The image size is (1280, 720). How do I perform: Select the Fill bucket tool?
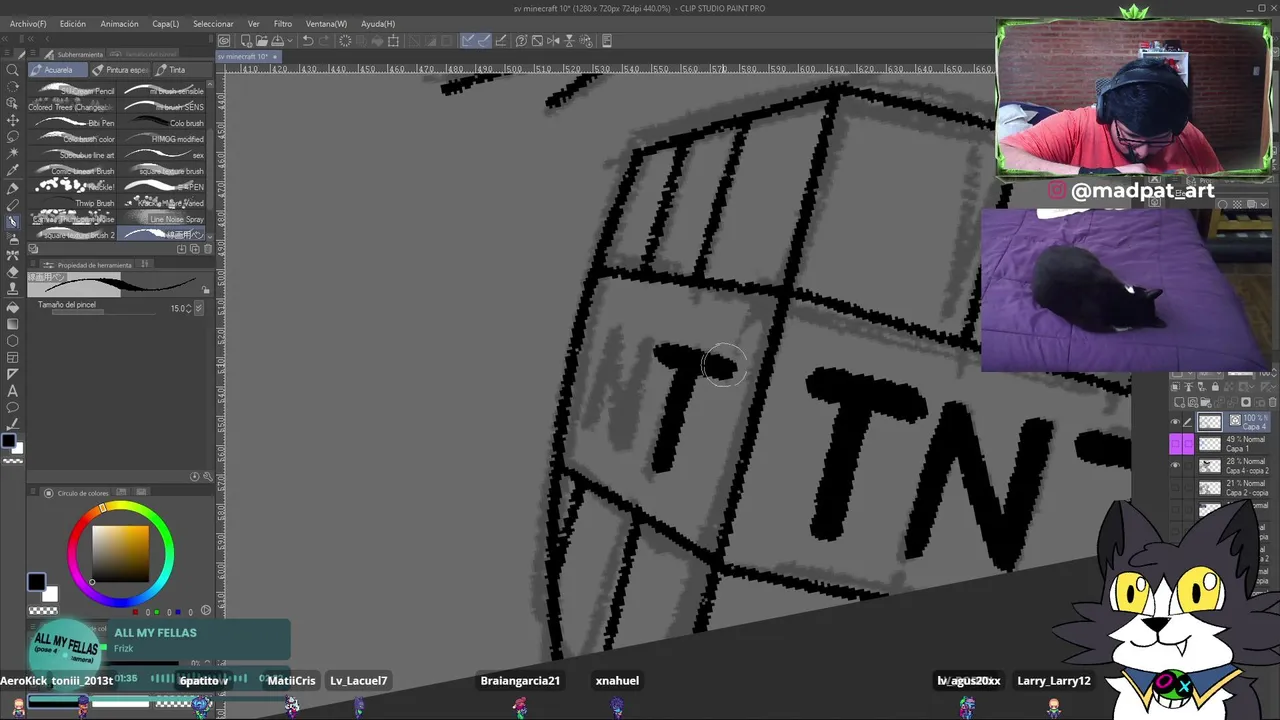coord(13,307)
